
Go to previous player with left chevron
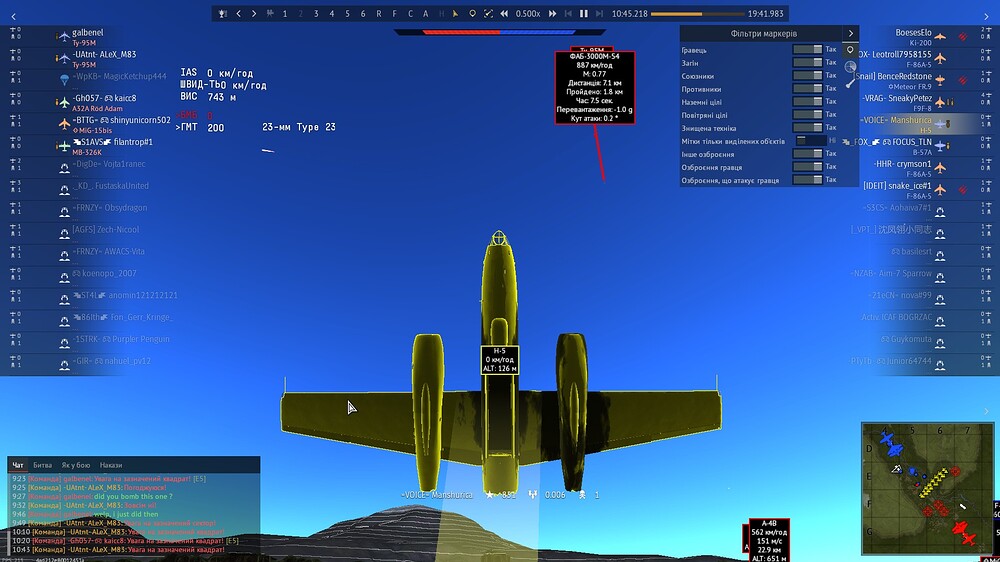pos(239,13)
